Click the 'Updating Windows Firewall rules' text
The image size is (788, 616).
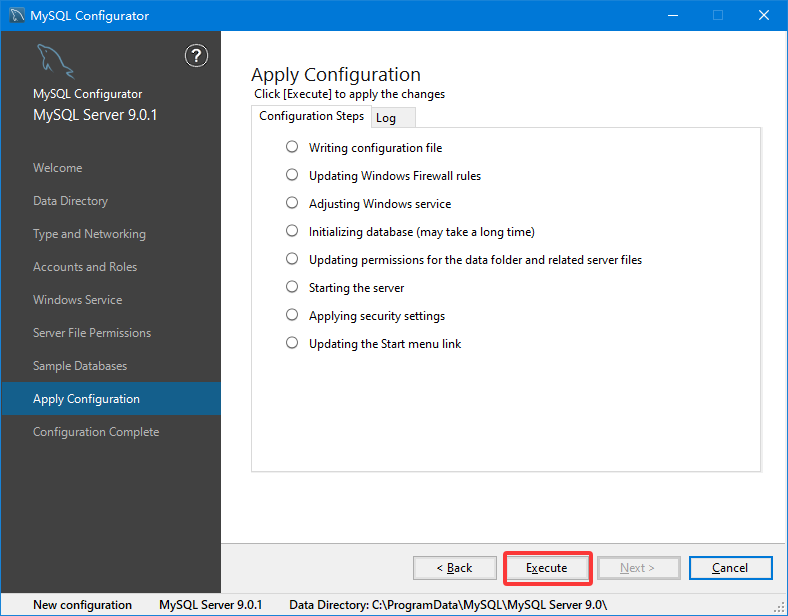[395, 176]
